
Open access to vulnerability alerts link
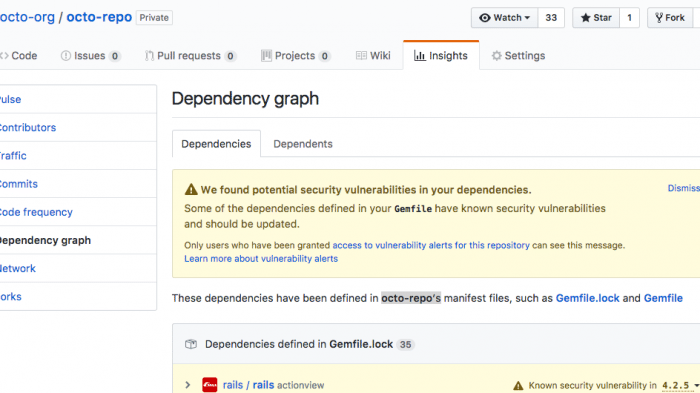[431, 245]
